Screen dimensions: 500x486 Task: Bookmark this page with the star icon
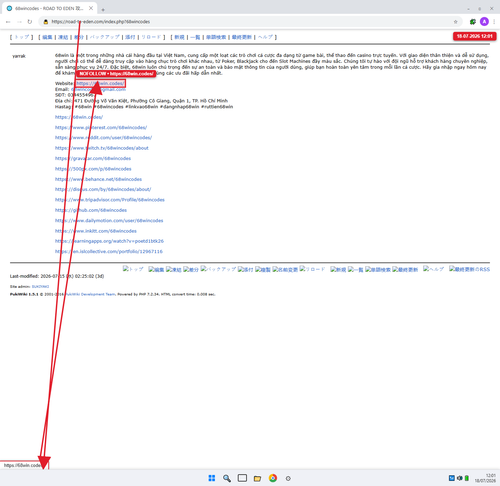point(455,22)
